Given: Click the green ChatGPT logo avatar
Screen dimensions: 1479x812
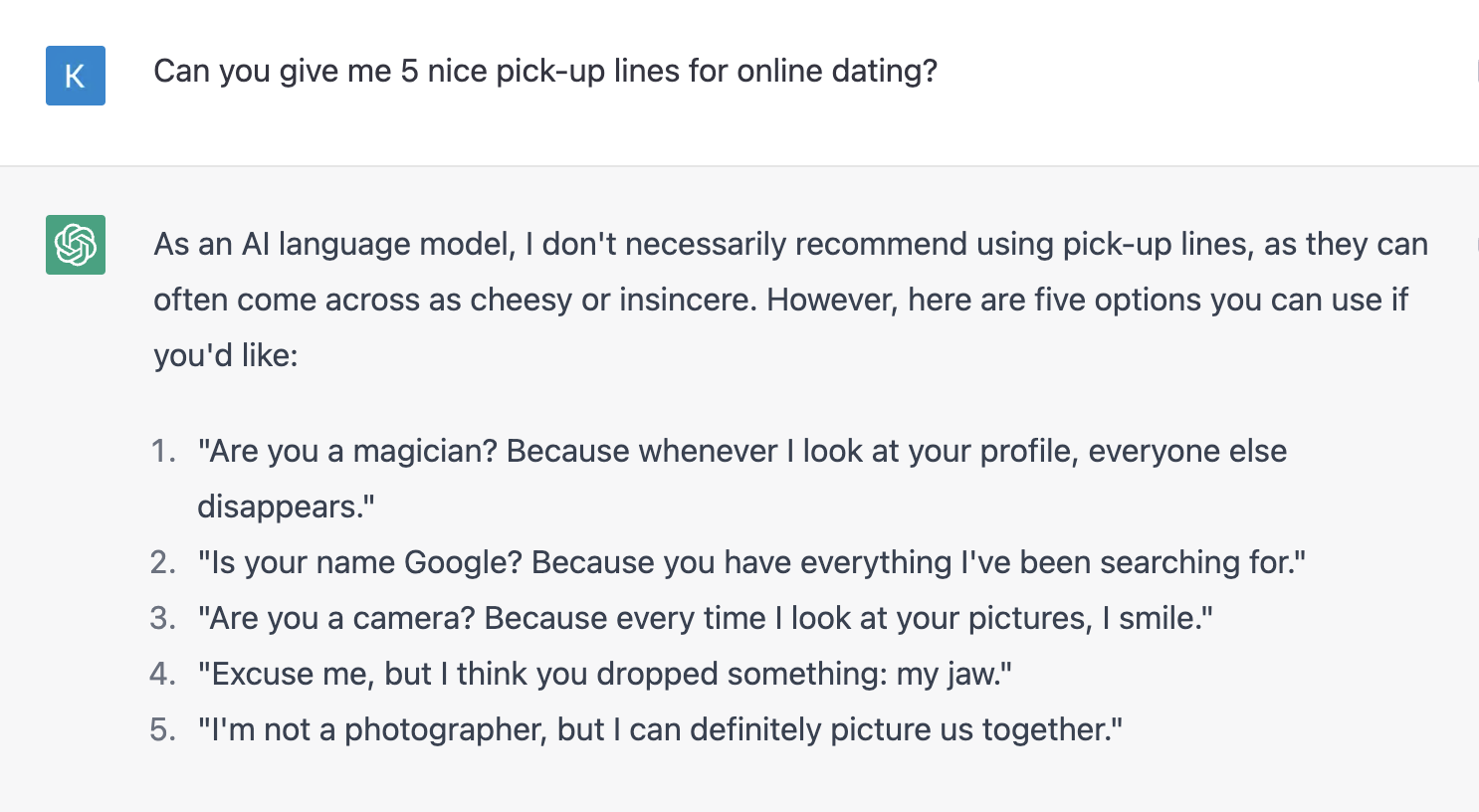Looking at the screenshot, I should pos(76,245).
